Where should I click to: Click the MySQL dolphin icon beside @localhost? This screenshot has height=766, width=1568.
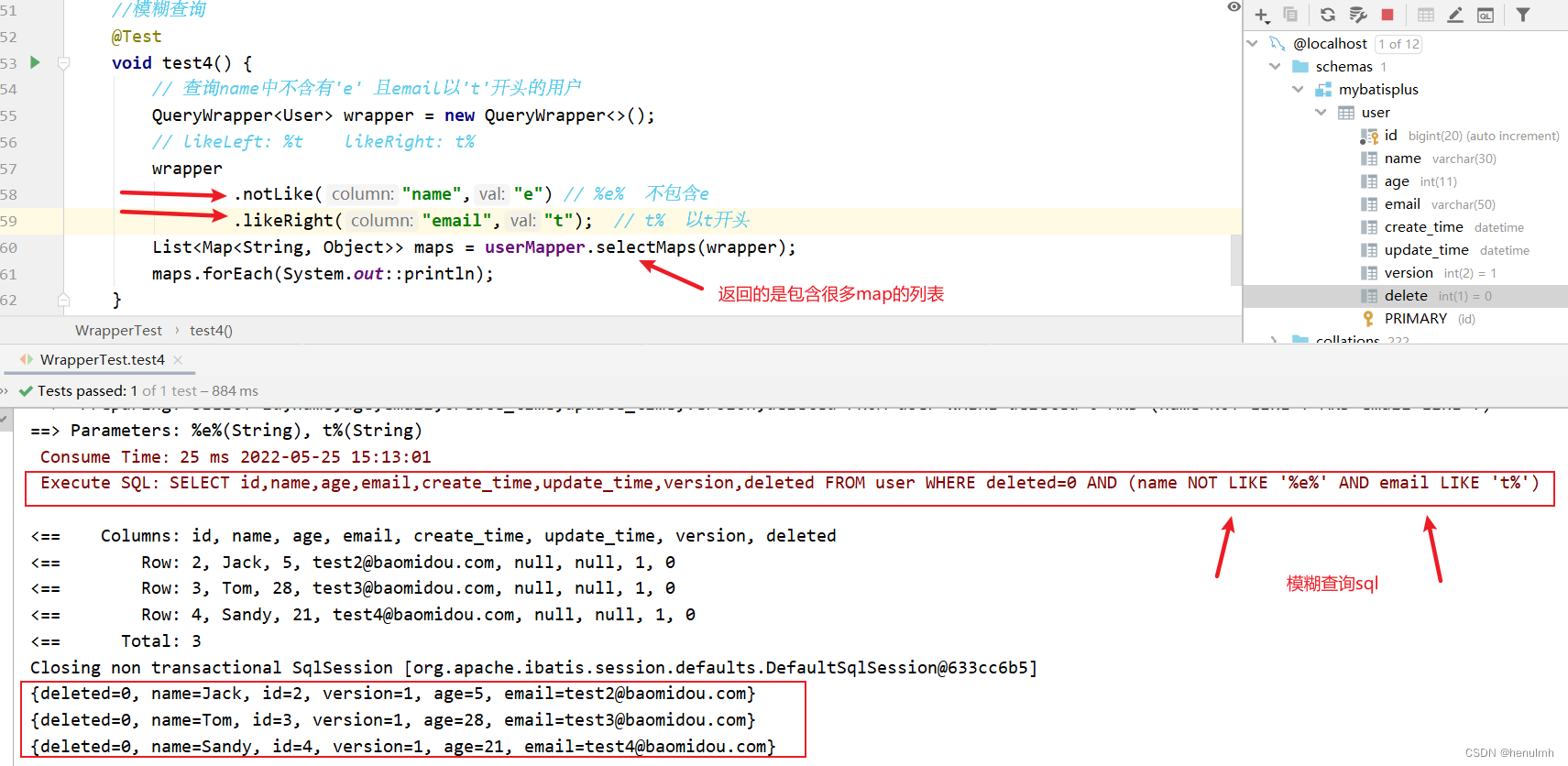(1277, 43)
